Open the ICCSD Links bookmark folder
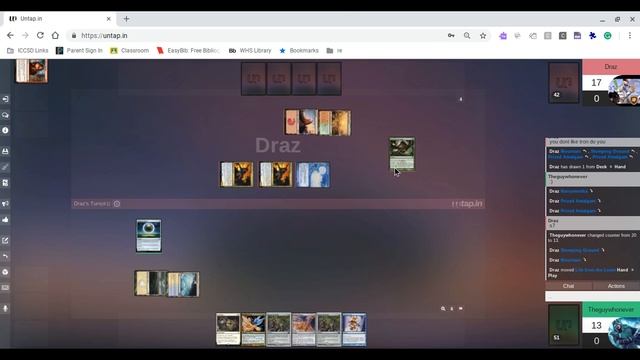This screenshot has width=640, height=360. pyautogui.click(x=28, y=51)
